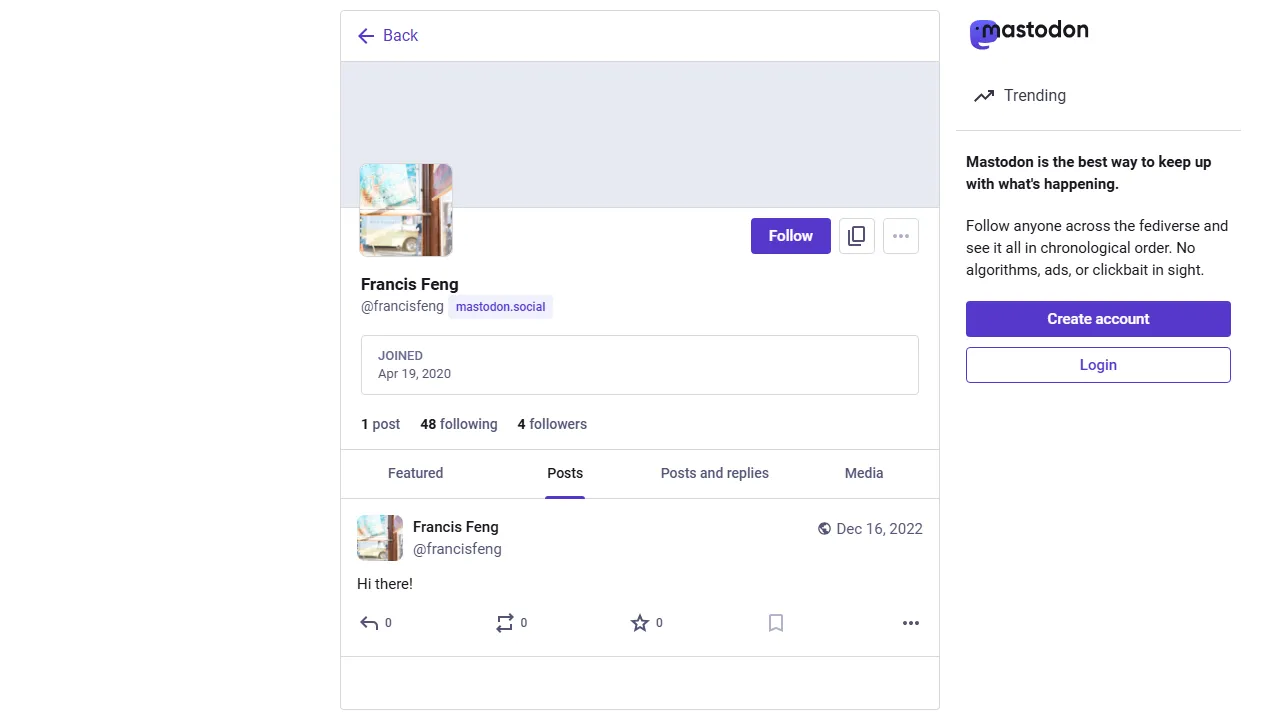Open the post's ellipsis options menu

910,623
